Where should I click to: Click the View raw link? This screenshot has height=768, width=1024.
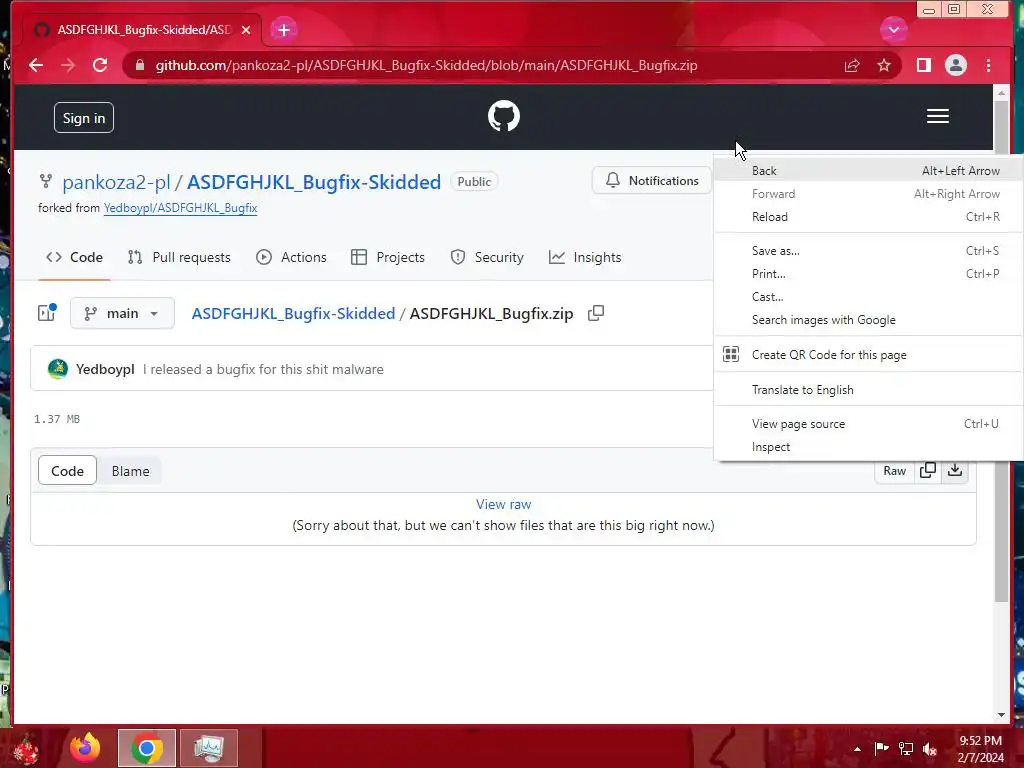coord(503,504)
